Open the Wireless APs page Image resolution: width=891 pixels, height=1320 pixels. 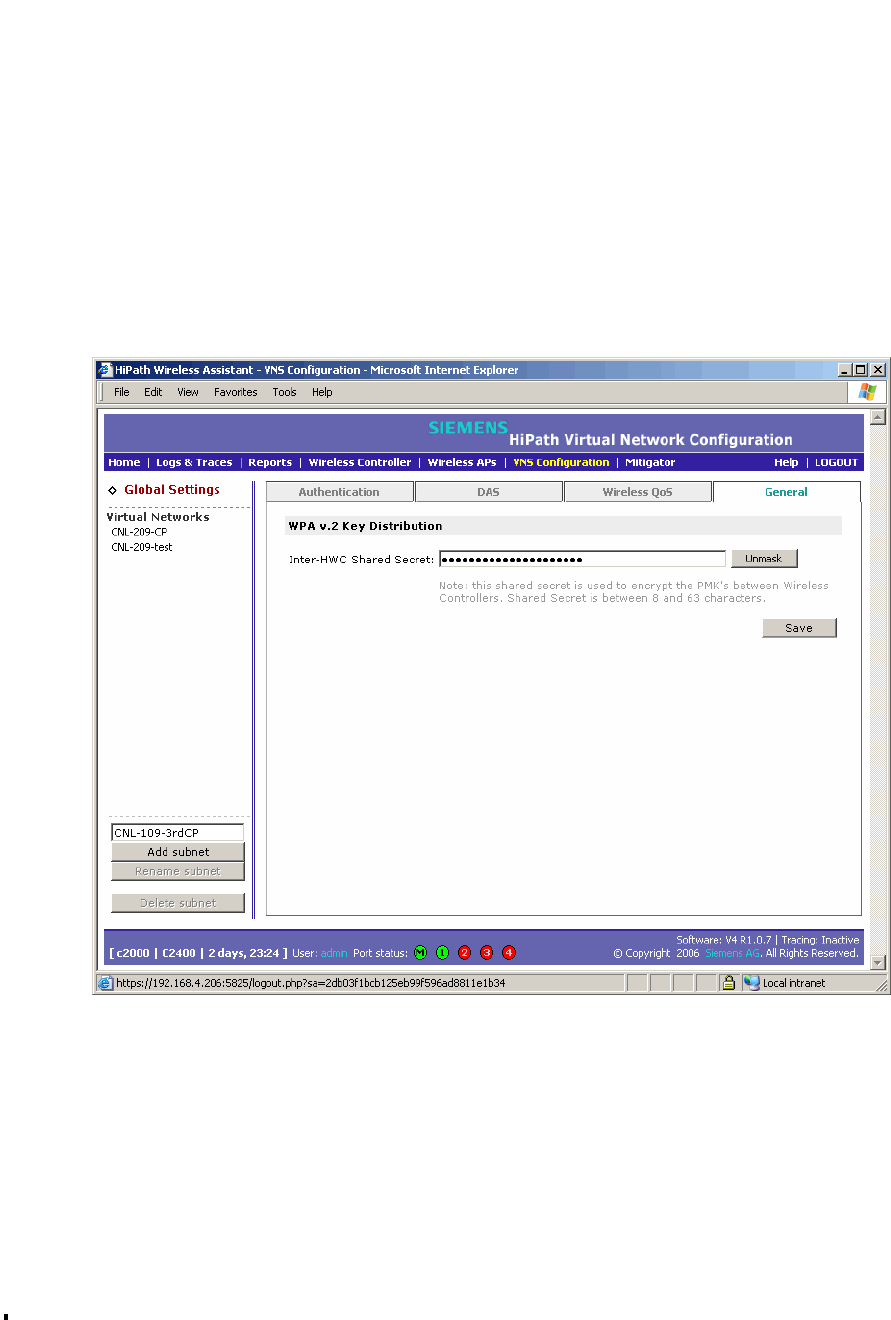click(462, 463)
